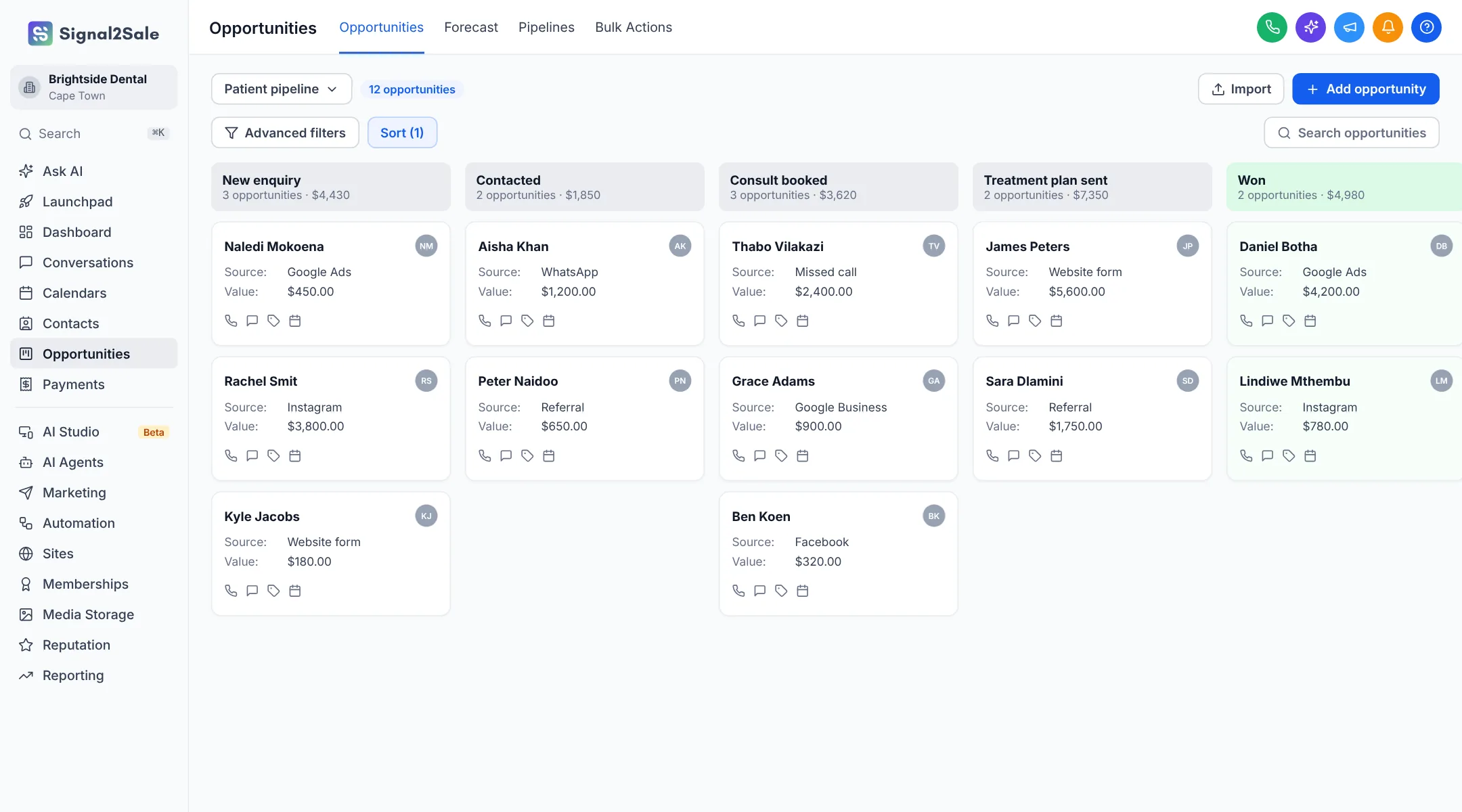
Task: Open message icon on Aisha Khan card
Action: point(506,321)
